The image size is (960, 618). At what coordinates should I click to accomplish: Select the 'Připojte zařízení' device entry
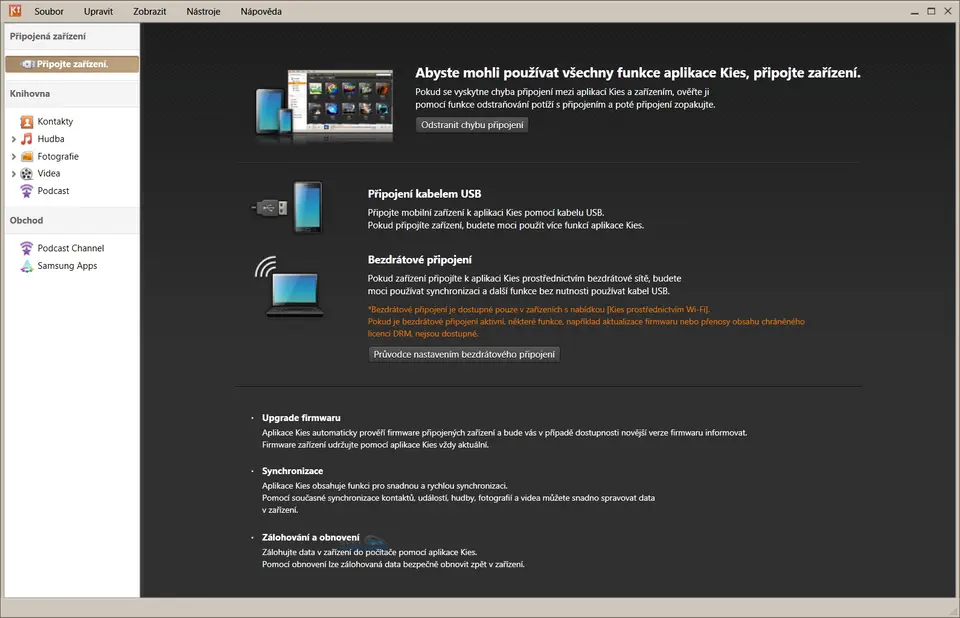click(x=72, y=64)
